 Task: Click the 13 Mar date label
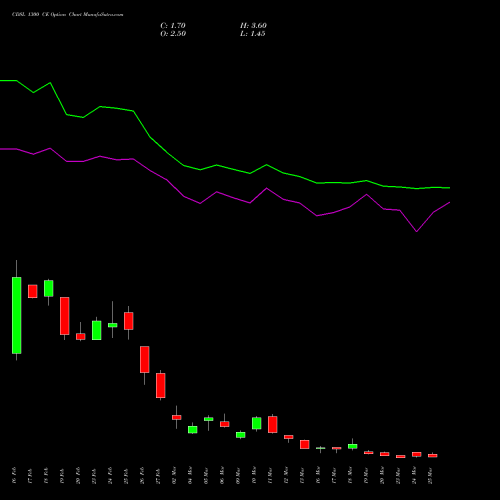[302, 476]
